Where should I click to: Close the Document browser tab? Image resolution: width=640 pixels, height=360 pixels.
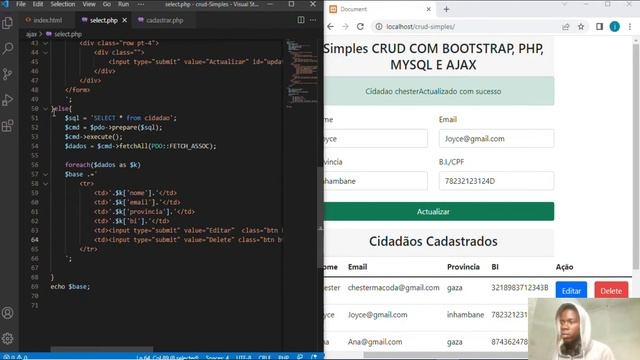coord(429,9)
